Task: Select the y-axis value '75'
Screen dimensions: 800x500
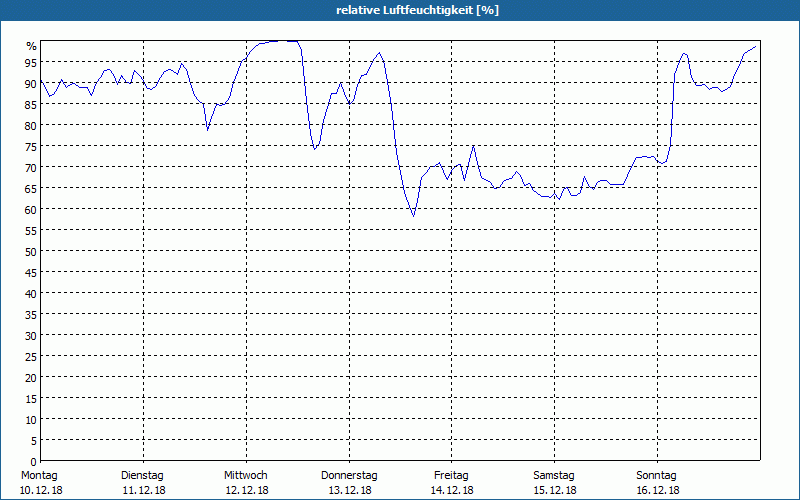Action: point(30,146)
